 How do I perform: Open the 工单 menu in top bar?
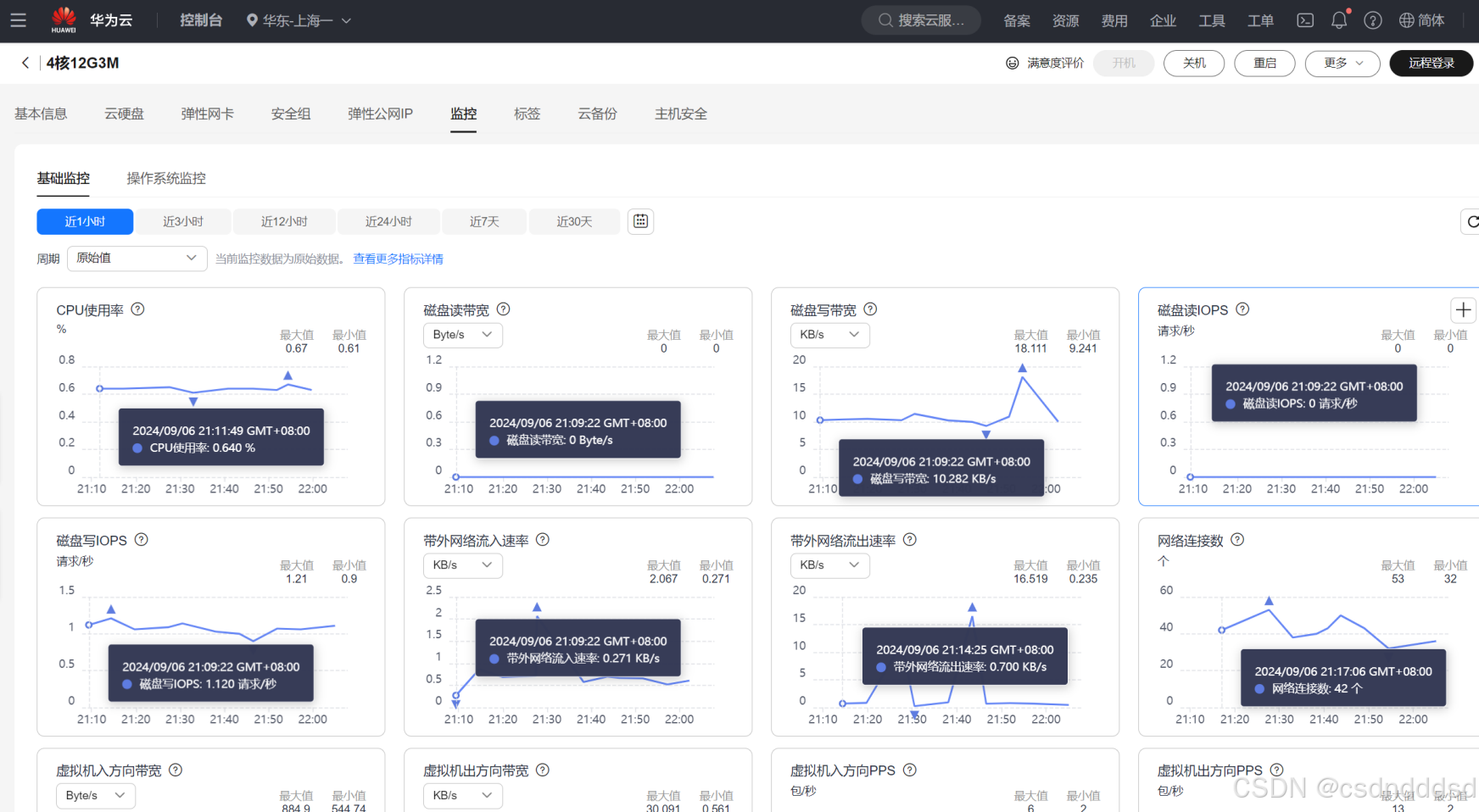[1261, 20]
